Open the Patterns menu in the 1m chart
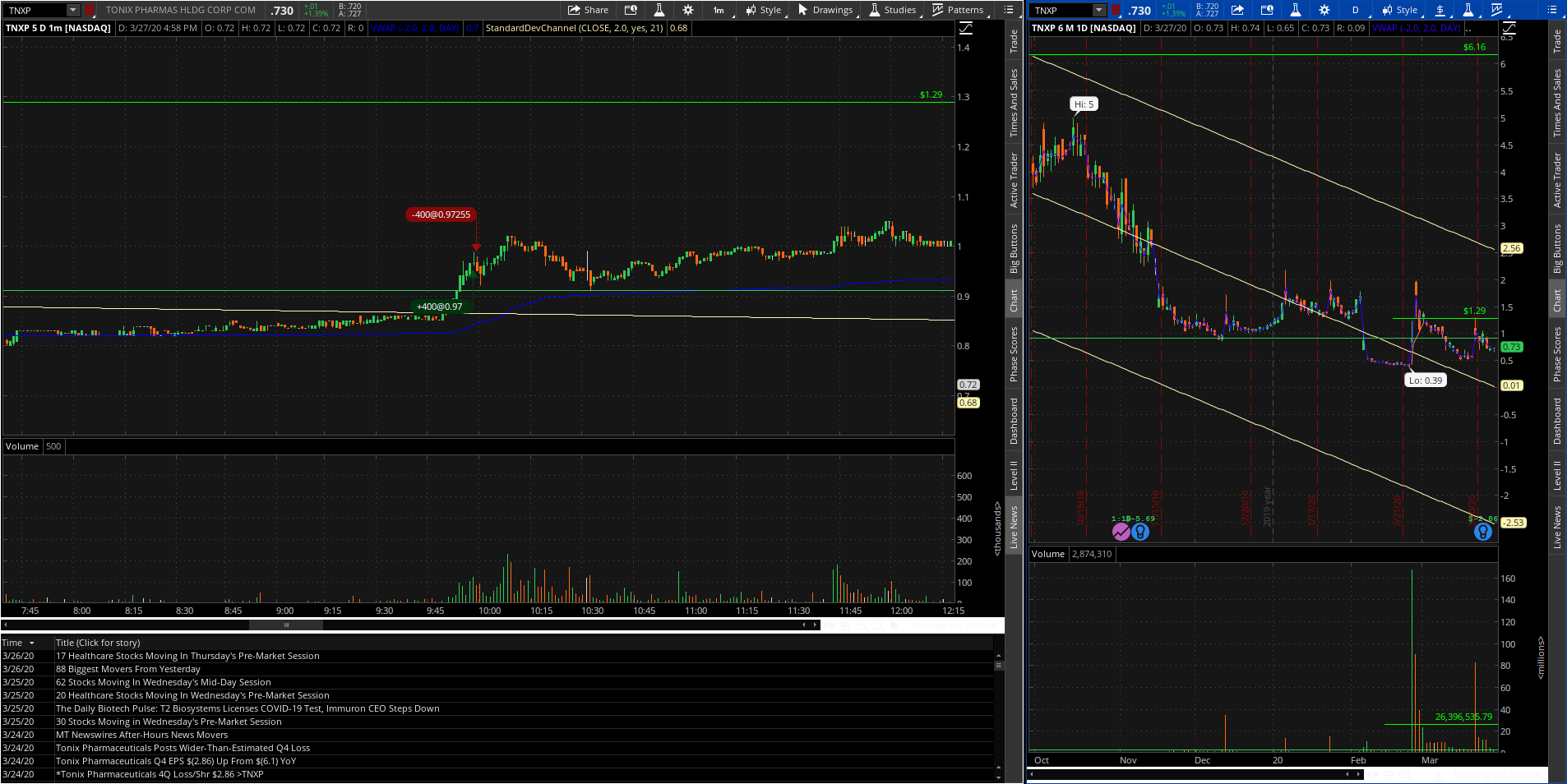The width and height of the screenshot is (1567, 784). [958, 10]
